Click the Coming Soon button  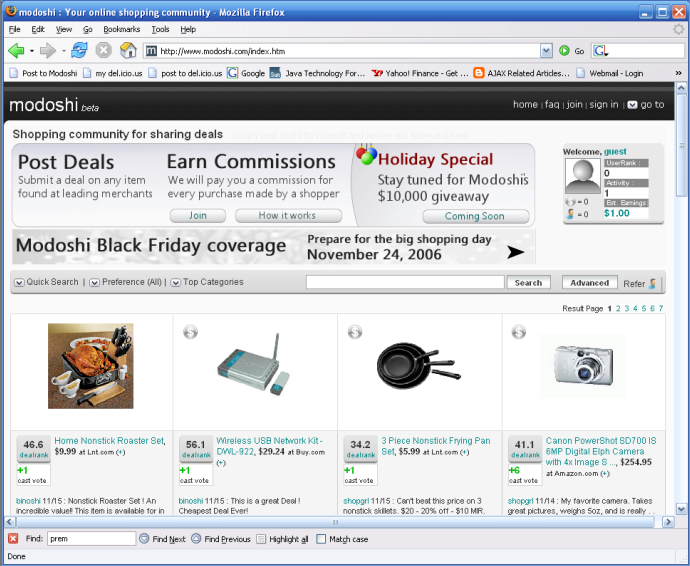click(x=476, y=216)
